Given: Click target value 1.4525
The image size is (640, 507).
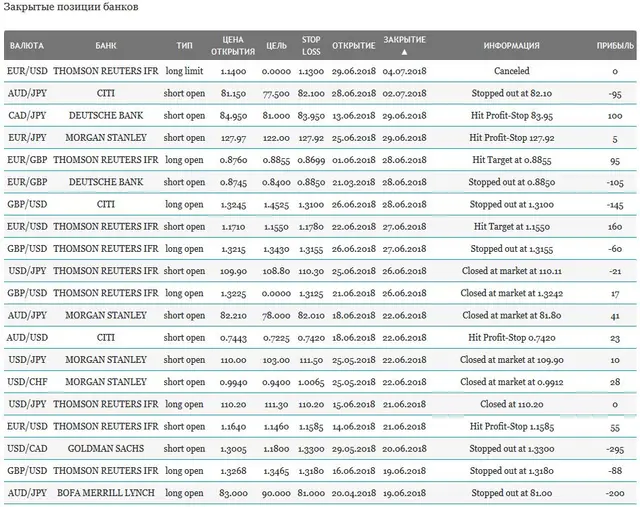Looking at the screenshot, I should 276,205.
